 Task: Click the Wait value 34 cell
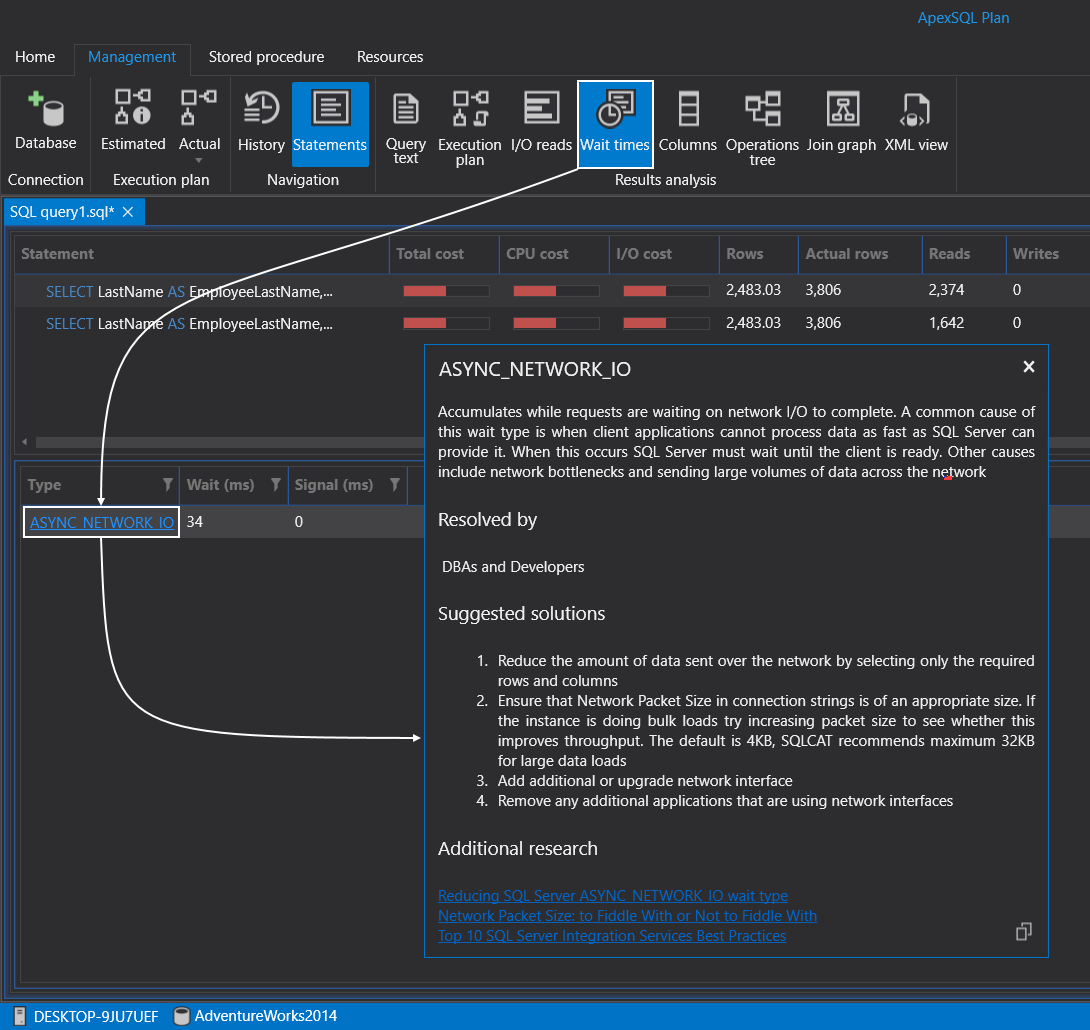tap(234, 522)
